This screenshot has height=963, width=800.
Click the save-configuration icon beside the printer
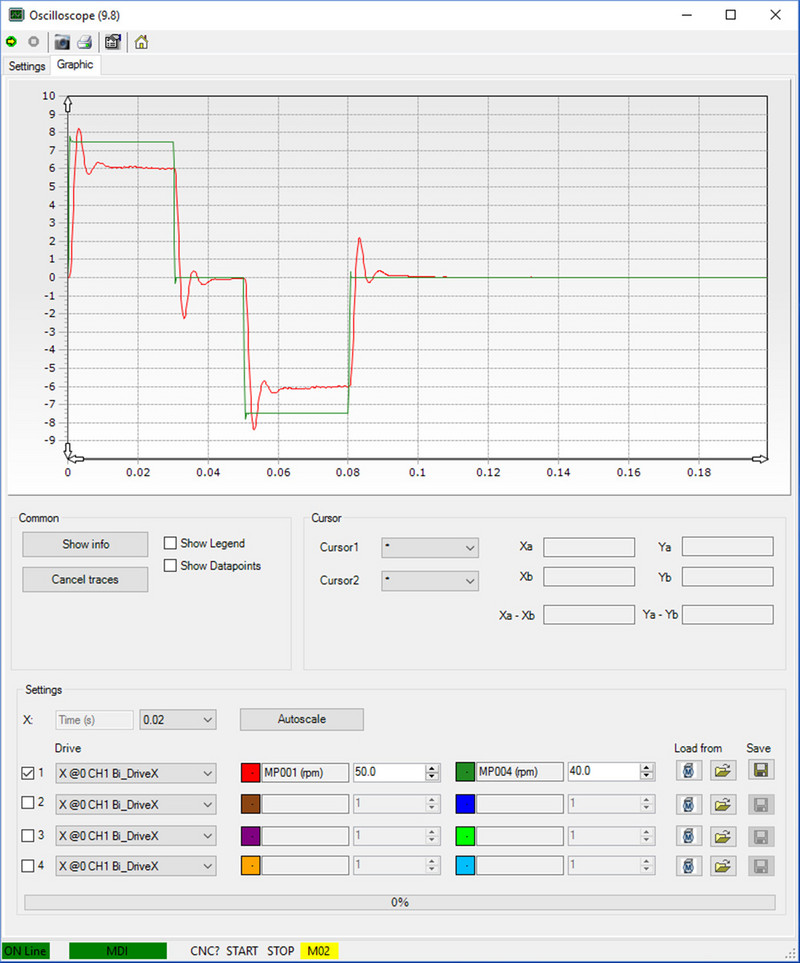pyautogui.click(x=113, y=42)
